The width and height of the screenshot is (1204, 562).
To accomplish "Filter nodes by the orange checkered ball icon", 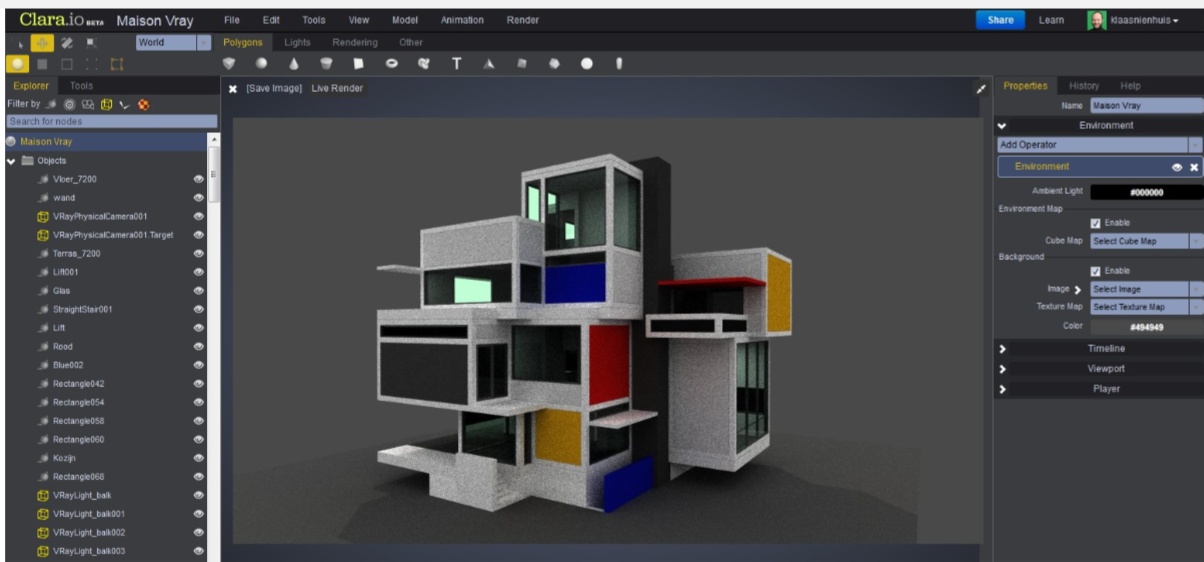I will pos(143,104).
